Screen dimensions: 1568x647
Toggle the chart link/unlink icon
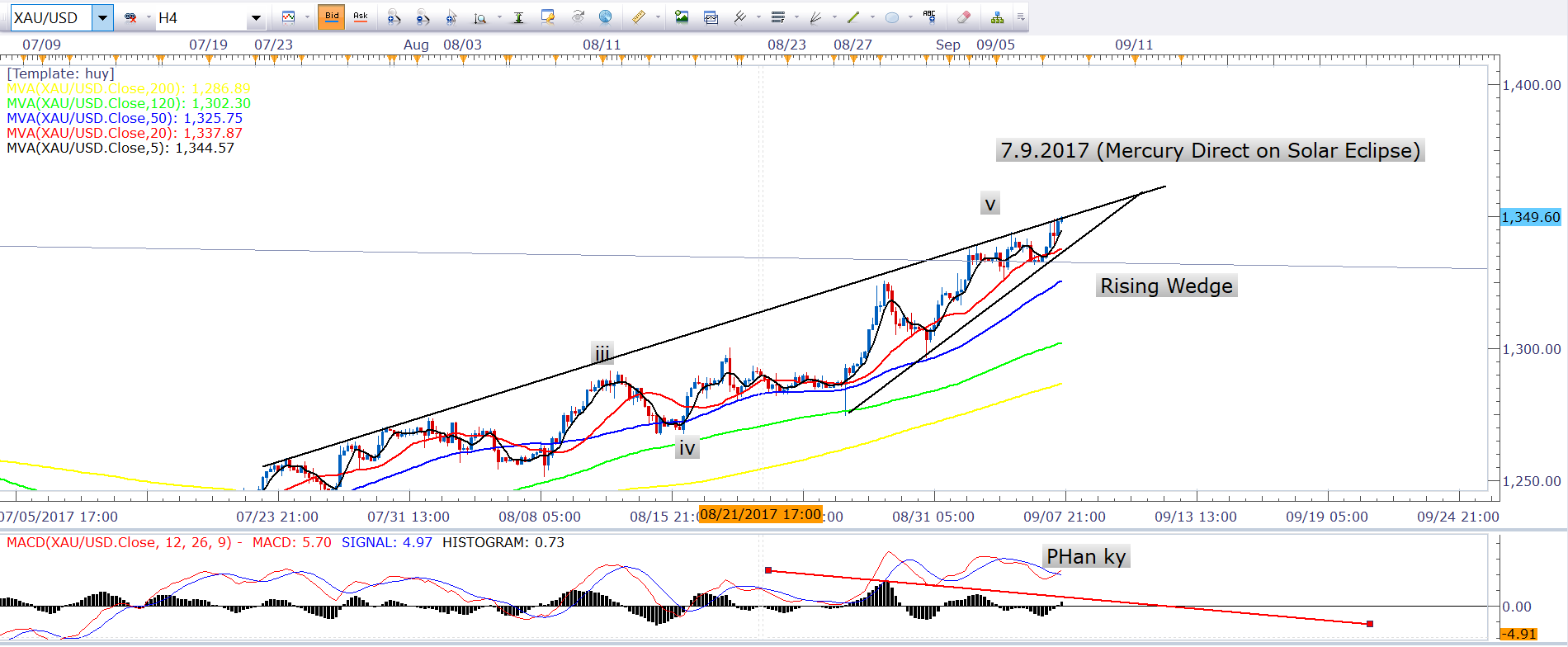[130, 17]
